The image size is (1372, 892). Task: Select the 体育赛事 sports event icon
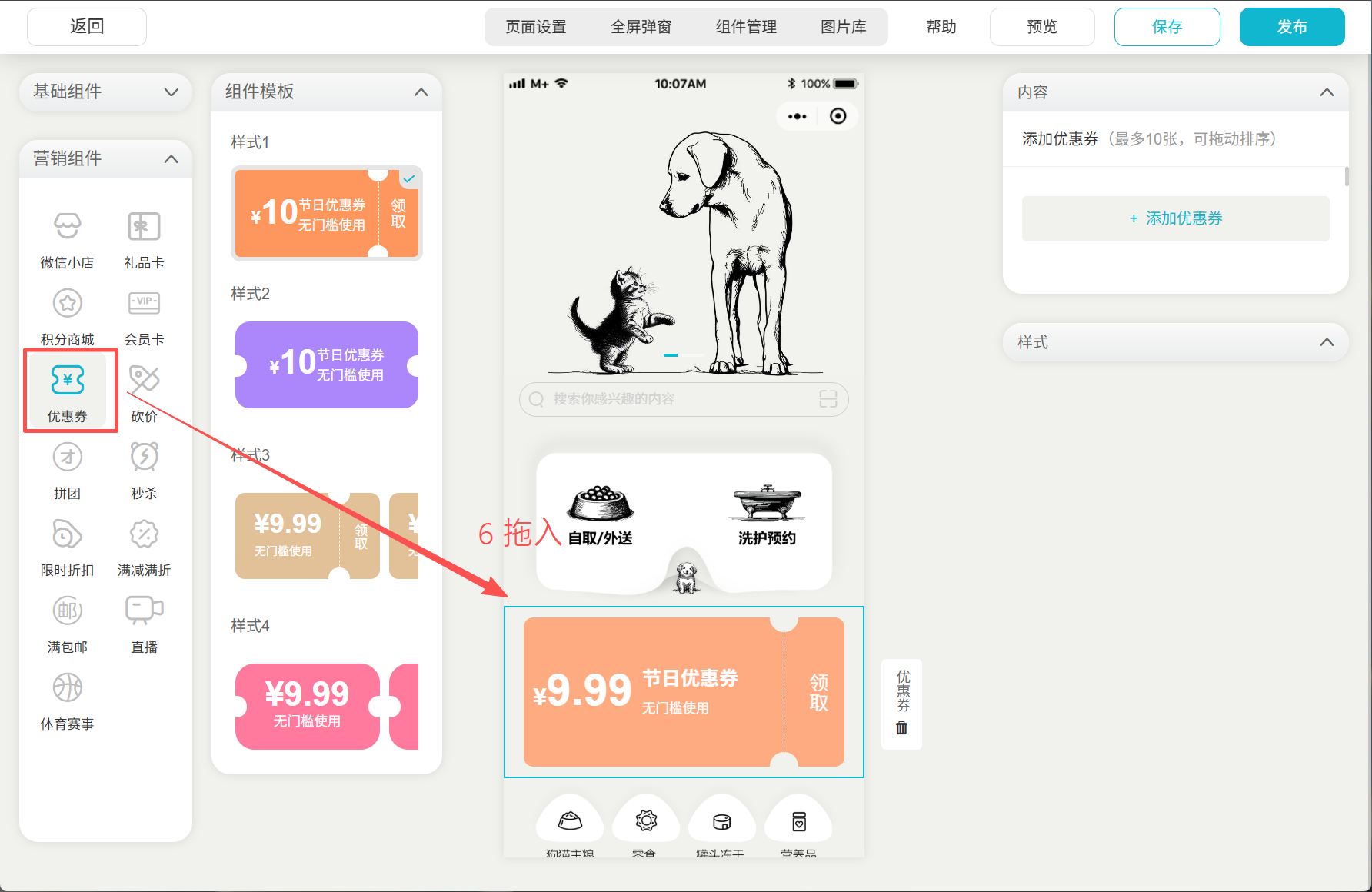click(x=68, y=688)
